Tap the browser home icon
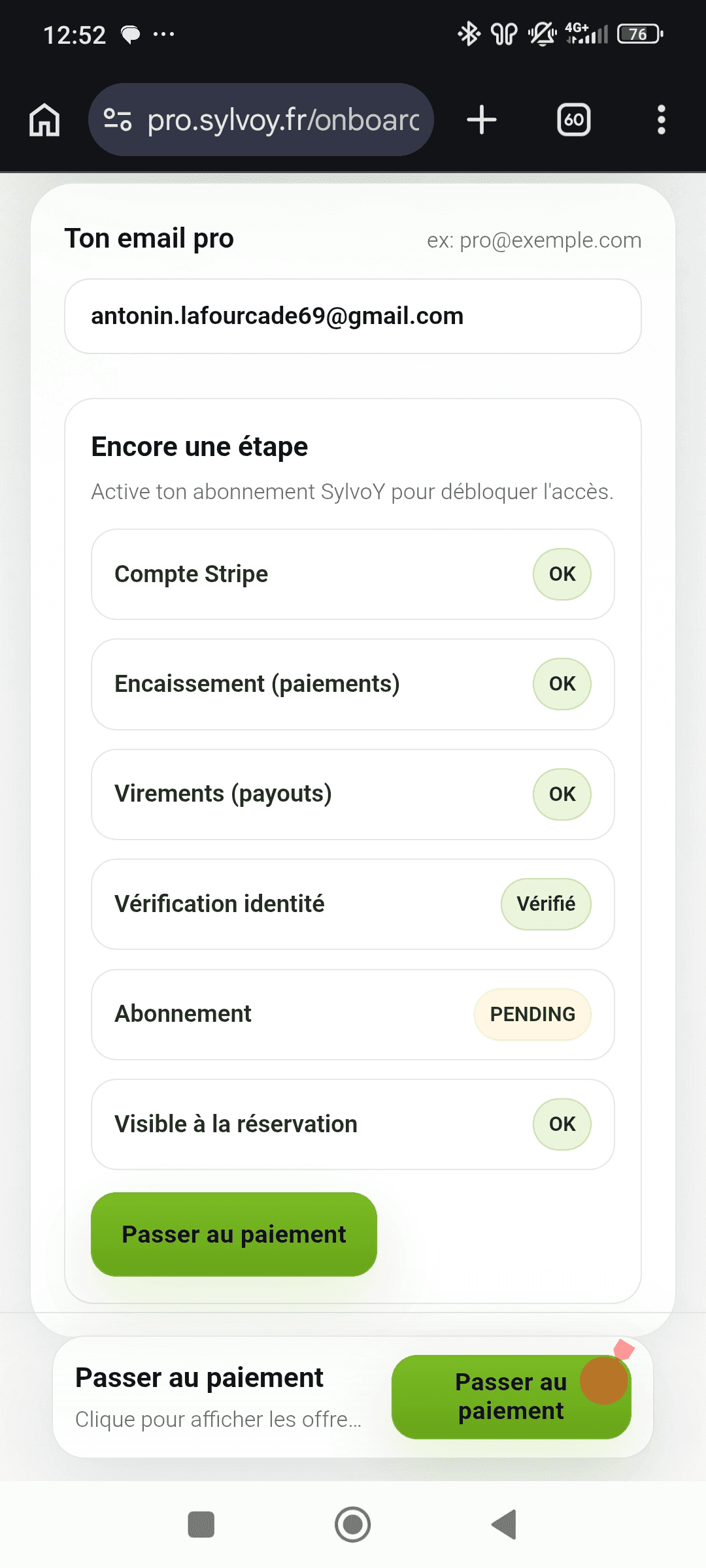 point(44,120)
